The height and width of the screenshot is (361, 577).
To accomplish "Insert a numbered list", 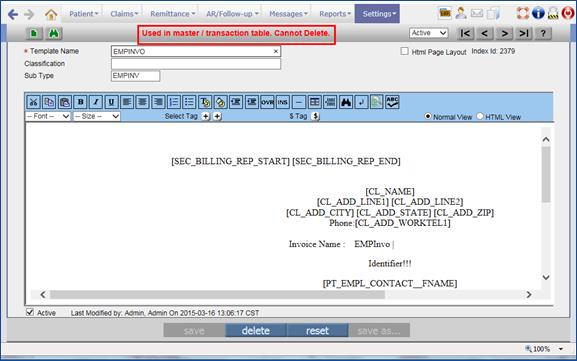I will [x=174, y=102].
